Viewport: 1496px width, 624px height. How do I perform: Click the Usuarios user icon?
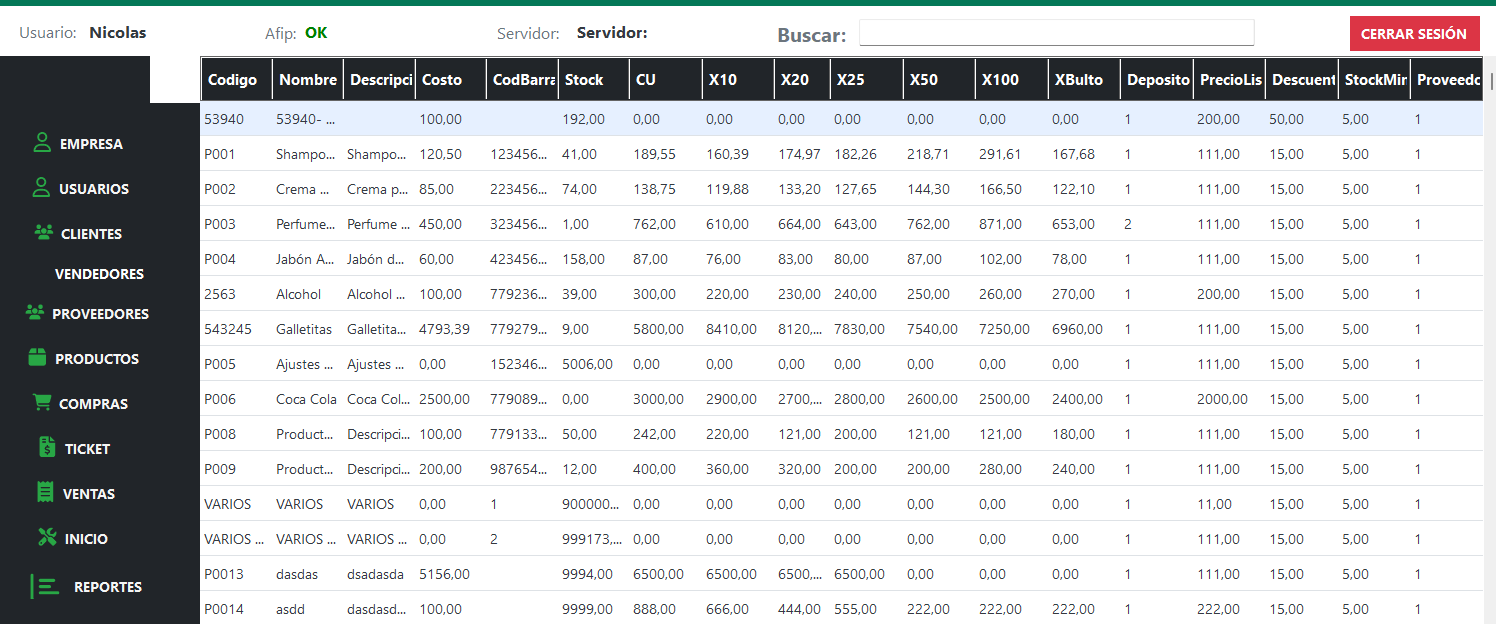coord(41,188)
